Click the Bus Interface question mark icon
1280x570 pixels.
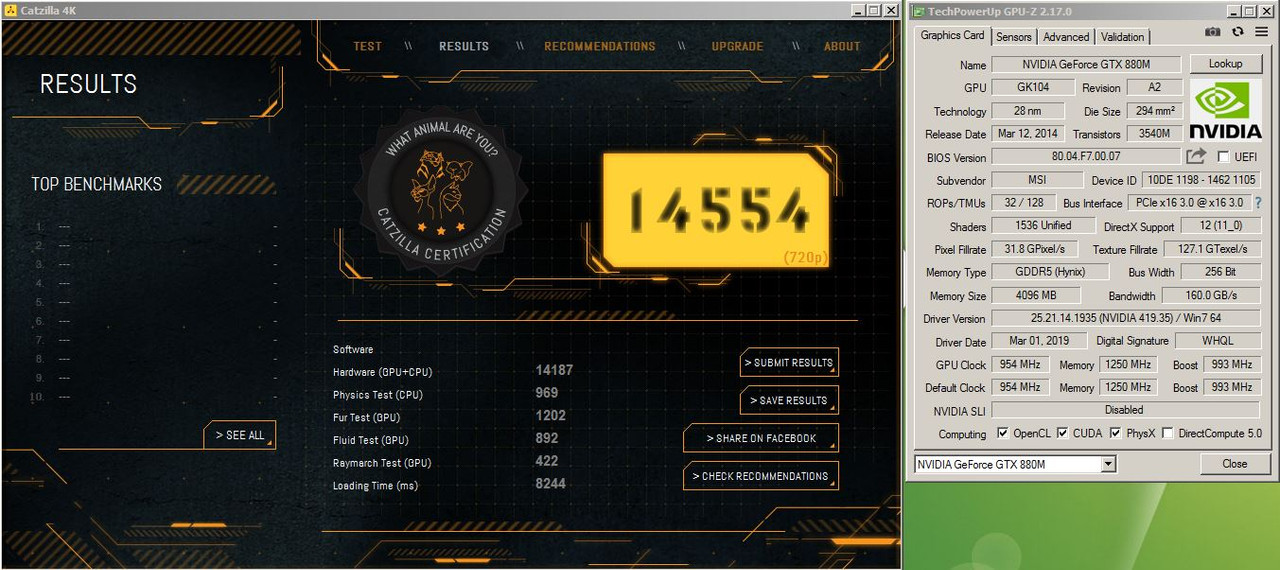click(1258, 203)
